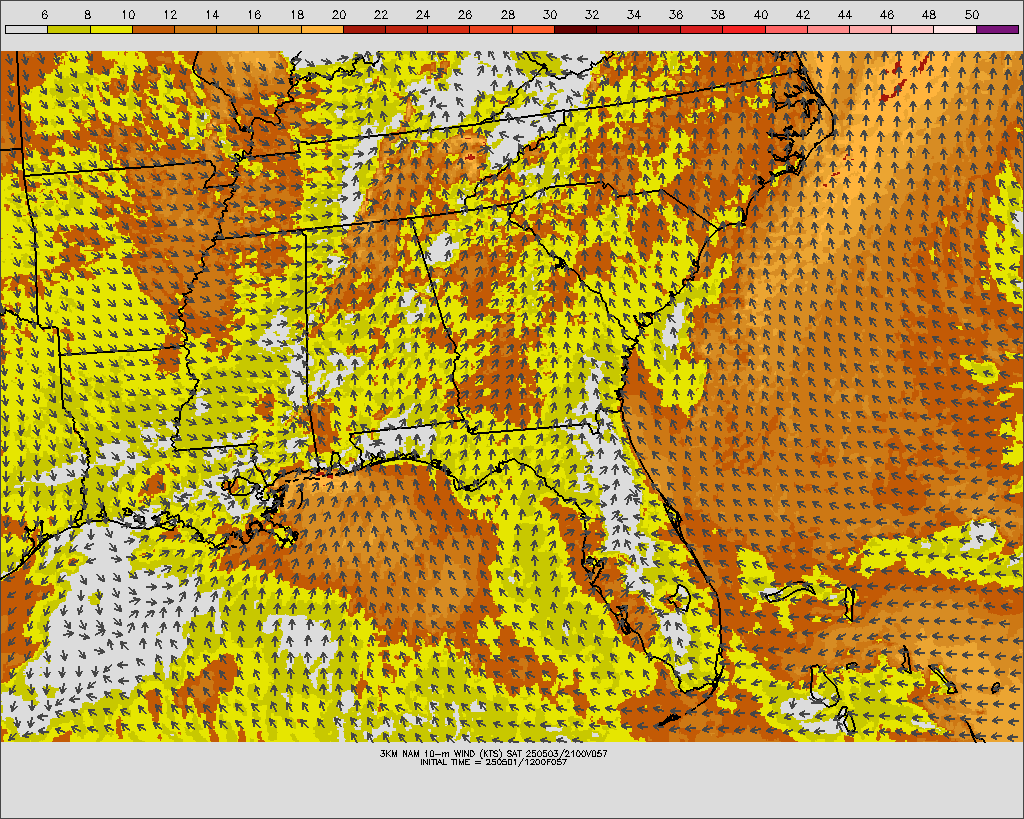The image size is (1024, 819).
Task: Select the legend value "14"
Action: (213, 14)
